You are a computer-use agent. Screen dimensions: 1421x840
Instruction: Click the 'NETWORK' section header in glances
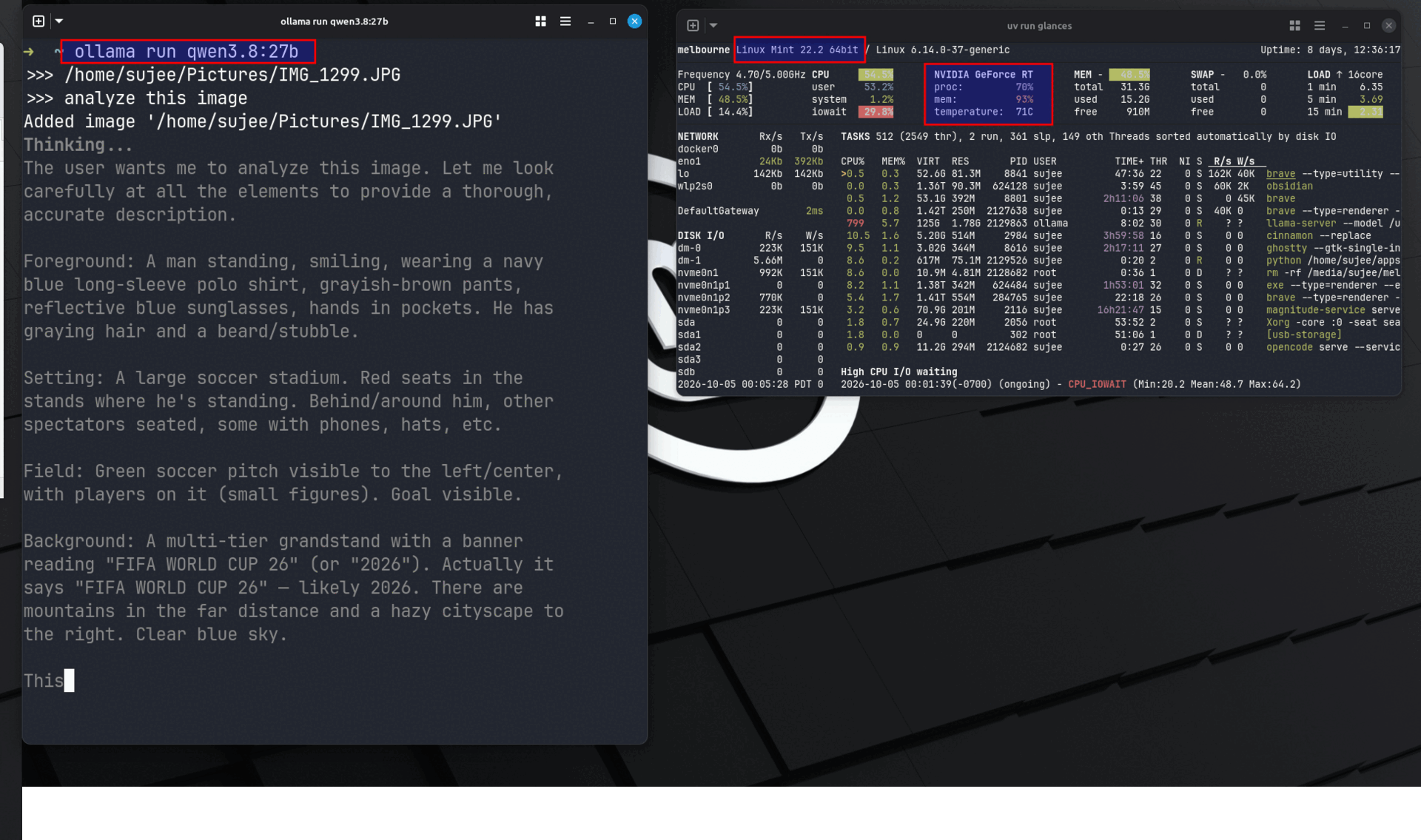(698, 137)
